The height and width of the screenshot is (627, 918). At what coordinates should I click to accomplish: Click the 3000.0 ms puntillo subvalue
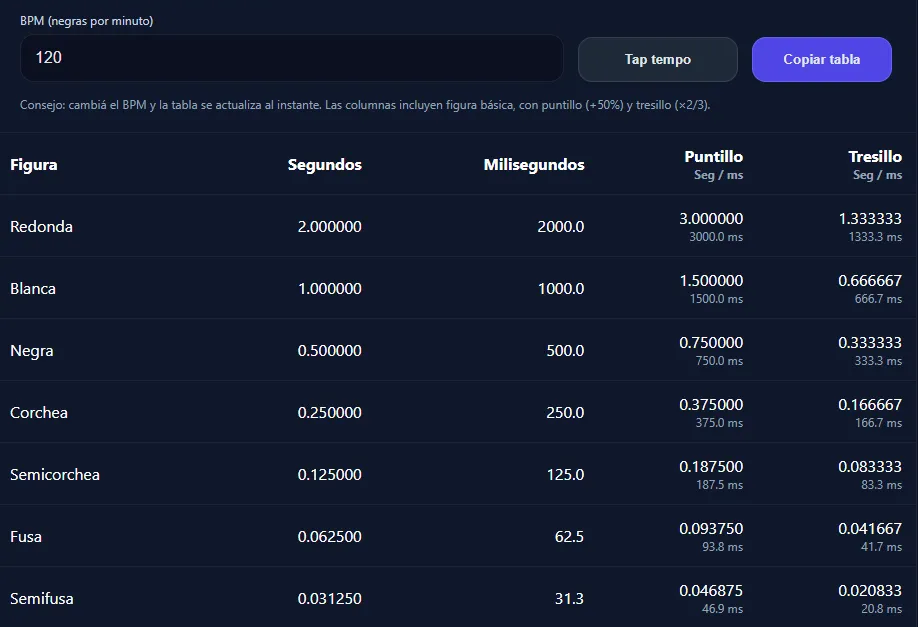[x=716, y=237]
